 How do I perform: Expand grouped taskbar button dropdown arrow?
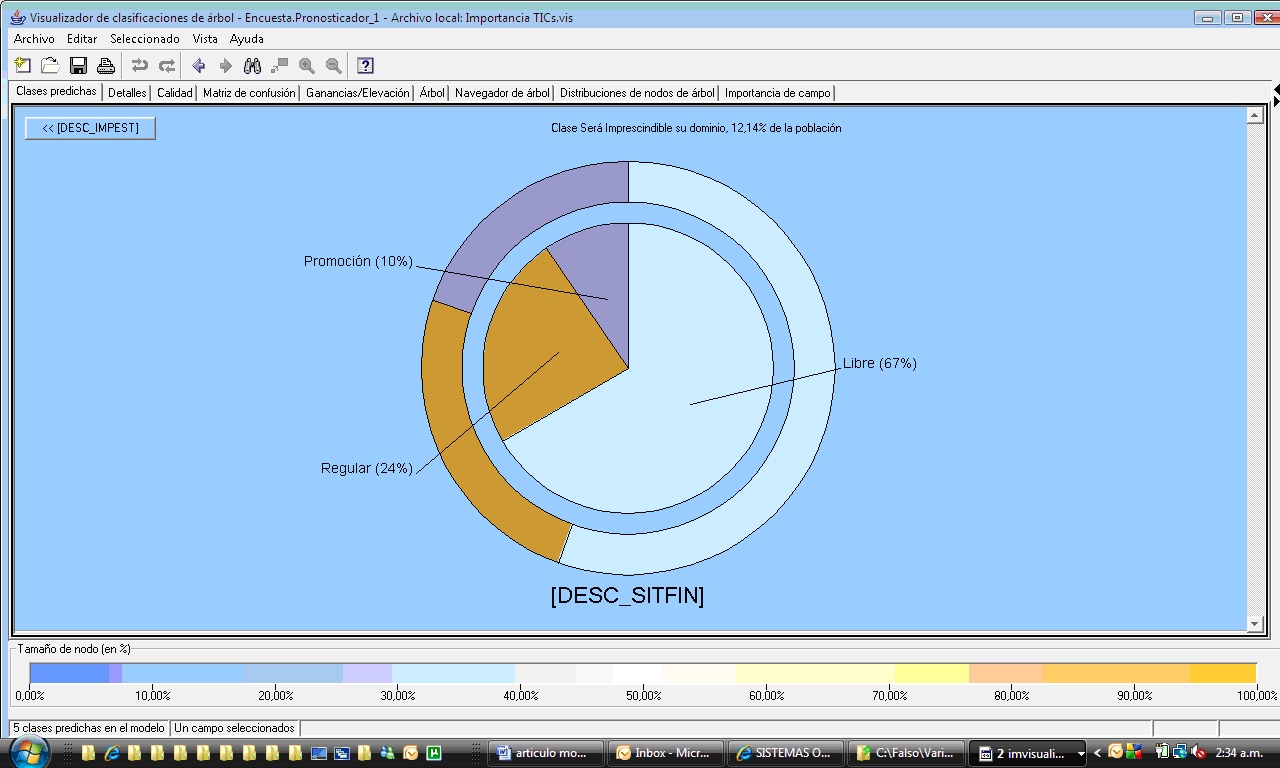point(1081,754)
